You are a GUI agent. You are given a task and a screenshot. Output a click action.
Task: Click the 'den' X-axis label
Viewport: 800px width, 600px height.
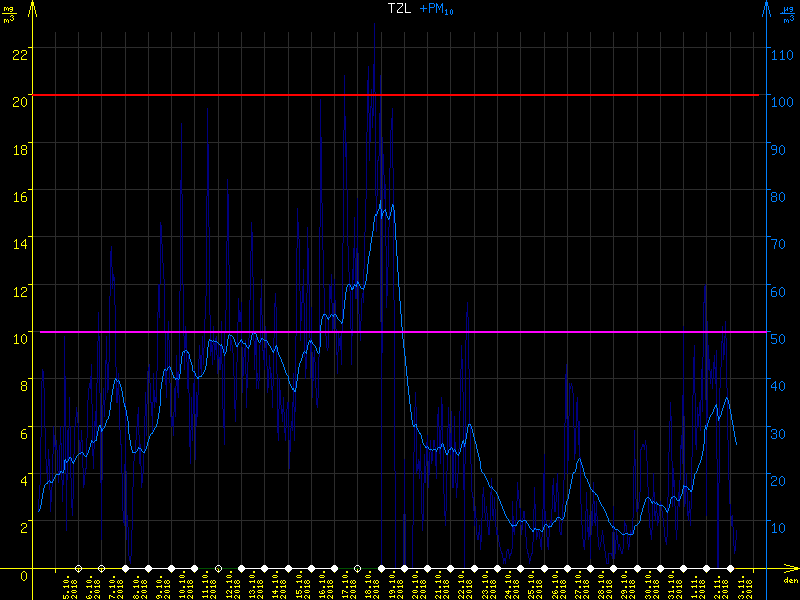click(x=790, y=580)
